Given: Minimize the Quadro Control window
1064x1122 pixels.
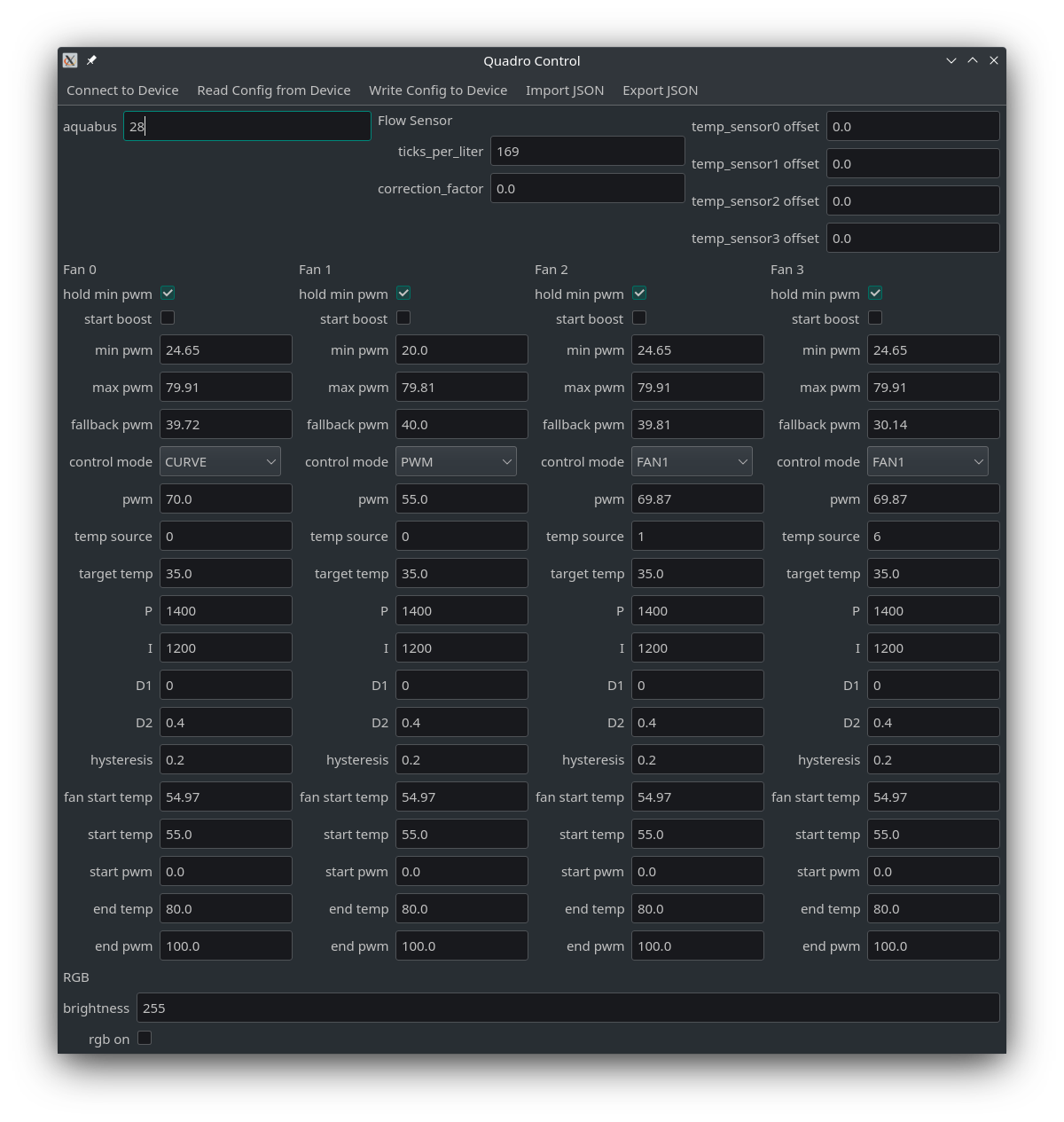Looking at the screenshot, I should click(x=951, y=60).
